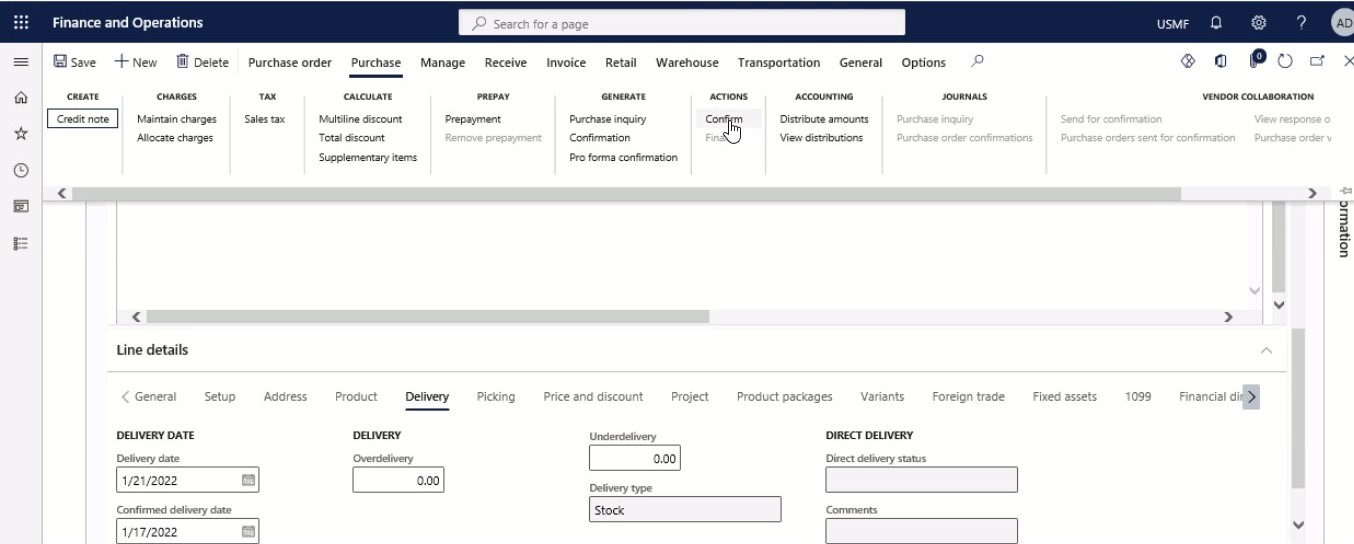Open Modules list icon in sidebar
This screenshot has height=544, width=1354.
(x=20, y=242)
